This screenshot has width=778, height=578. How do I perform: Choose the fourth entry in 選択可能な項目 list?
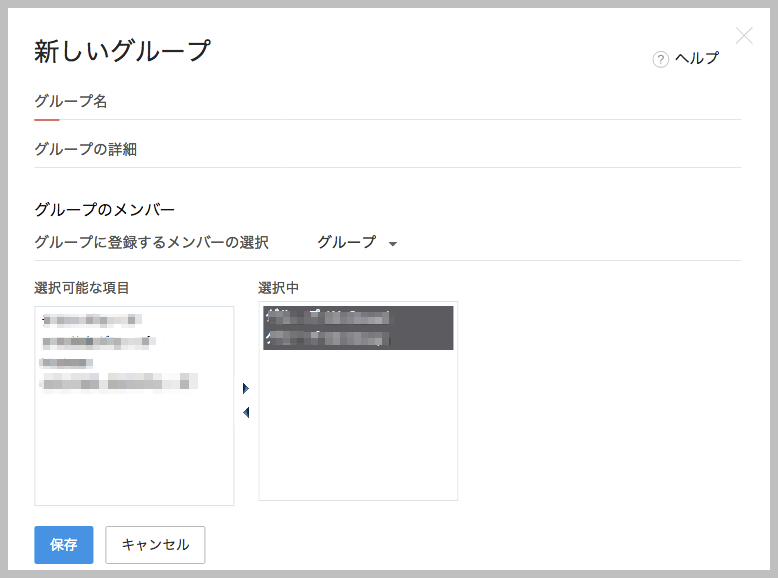[118, 381]
